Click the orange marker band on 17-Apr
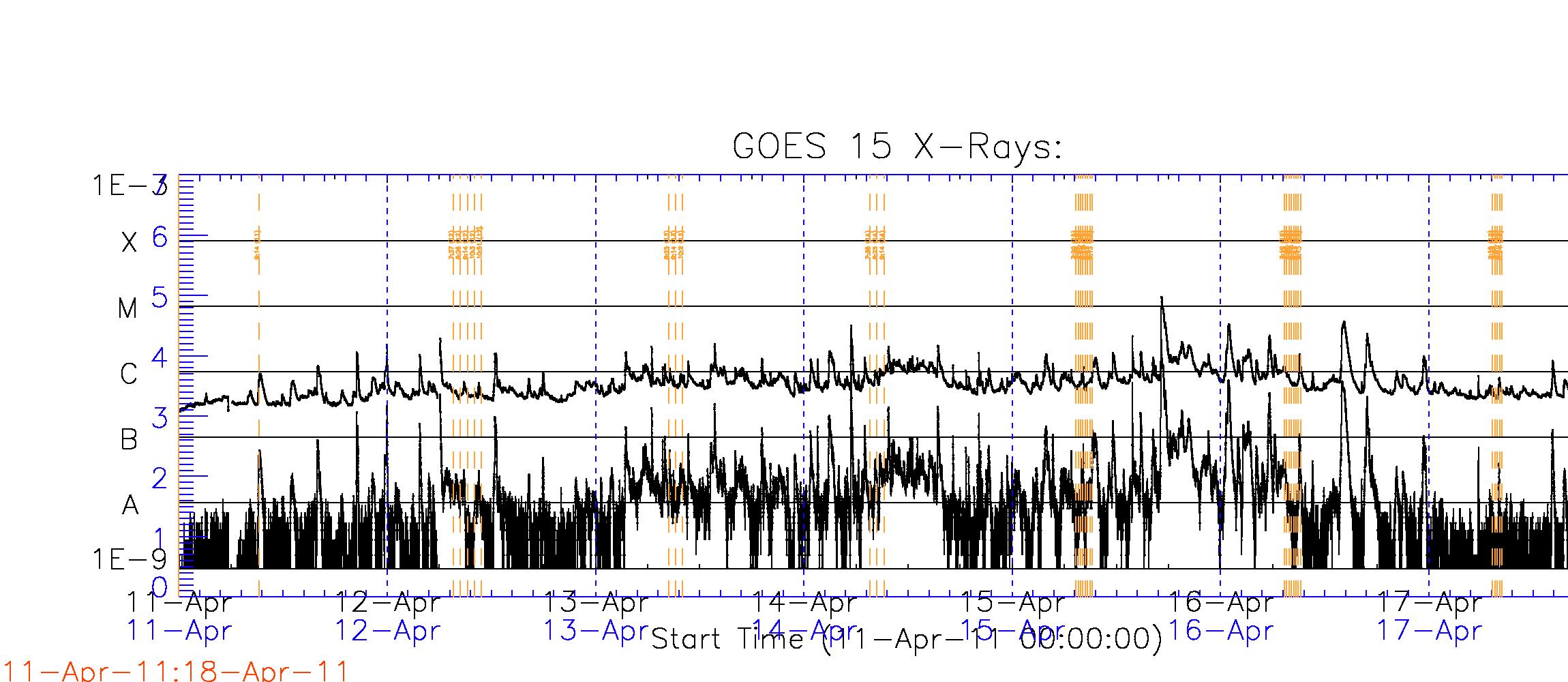Image resolution: width=1568 pixels, height=682 pixels. coord(1496,385)
